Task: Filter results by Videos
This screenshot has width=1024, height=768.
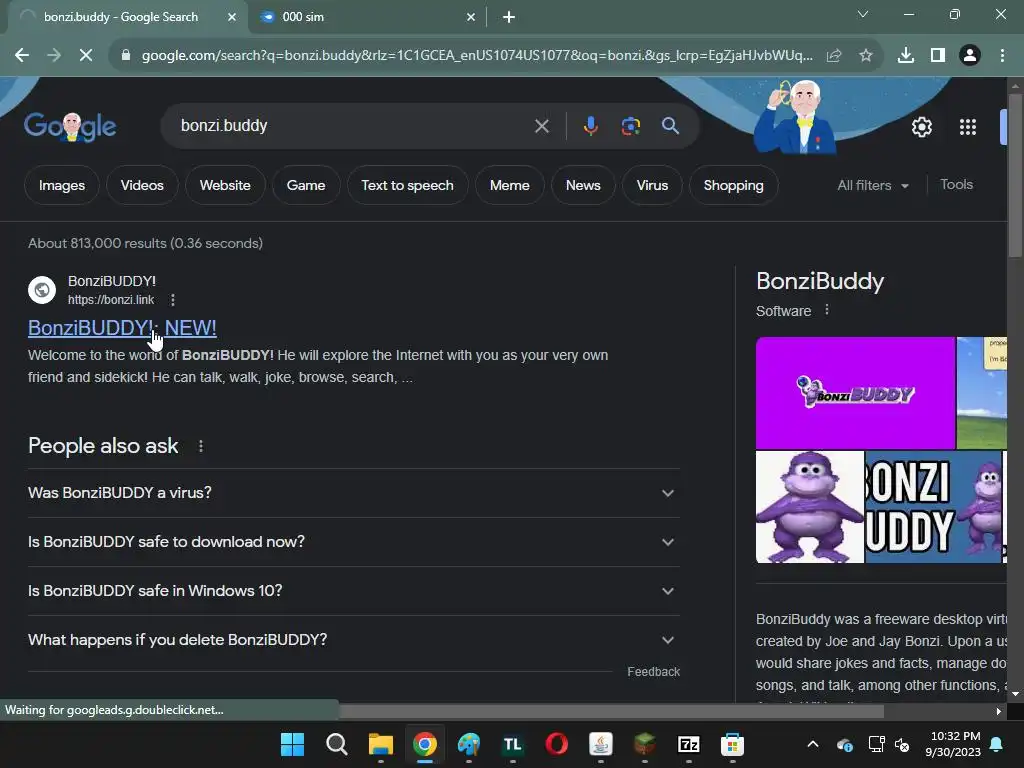Action: (x=142, y=185)
